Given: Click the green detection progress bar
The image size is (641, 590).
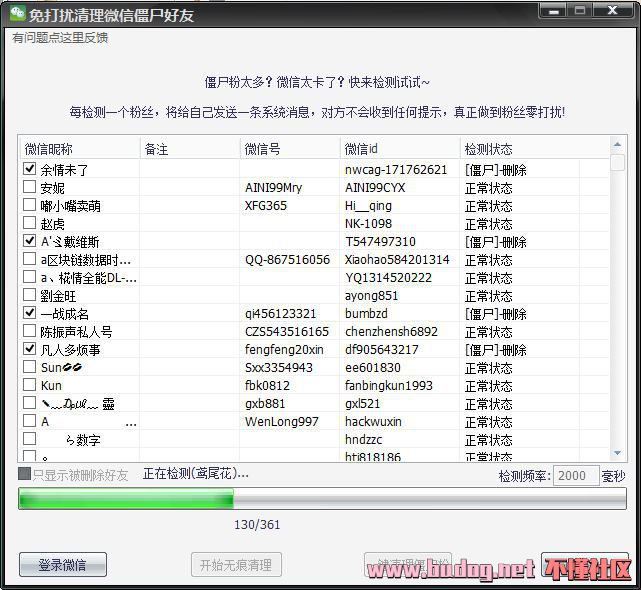Looking at the screenshot, I should pyautogui.click(x=322, y=499).
